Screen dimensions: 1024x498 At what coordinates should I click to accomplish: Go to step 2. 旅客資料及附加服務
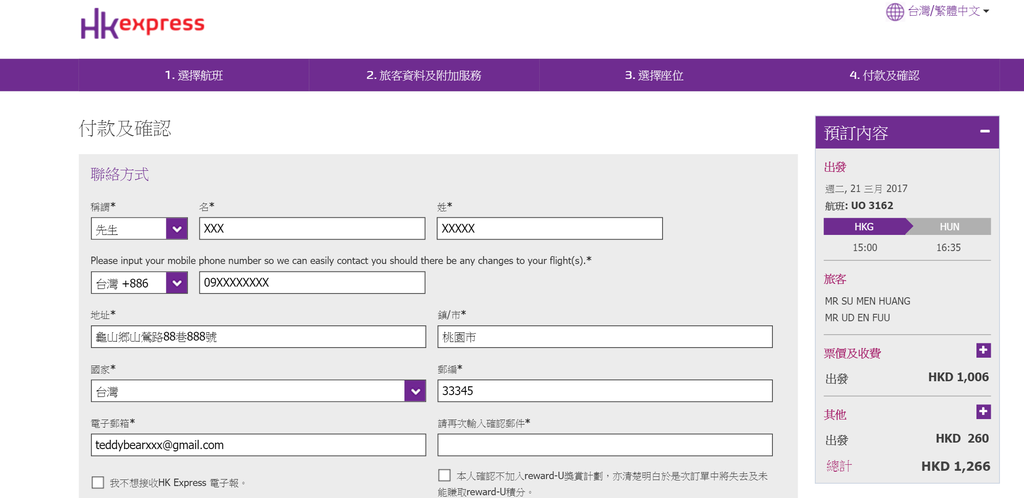[424, 75]
